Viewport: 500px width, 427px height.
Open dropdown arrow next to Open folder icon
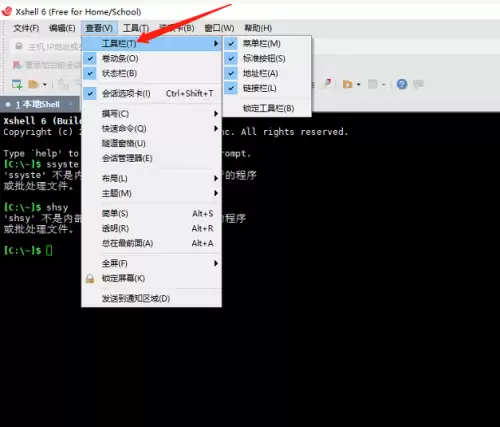point(45,84)
